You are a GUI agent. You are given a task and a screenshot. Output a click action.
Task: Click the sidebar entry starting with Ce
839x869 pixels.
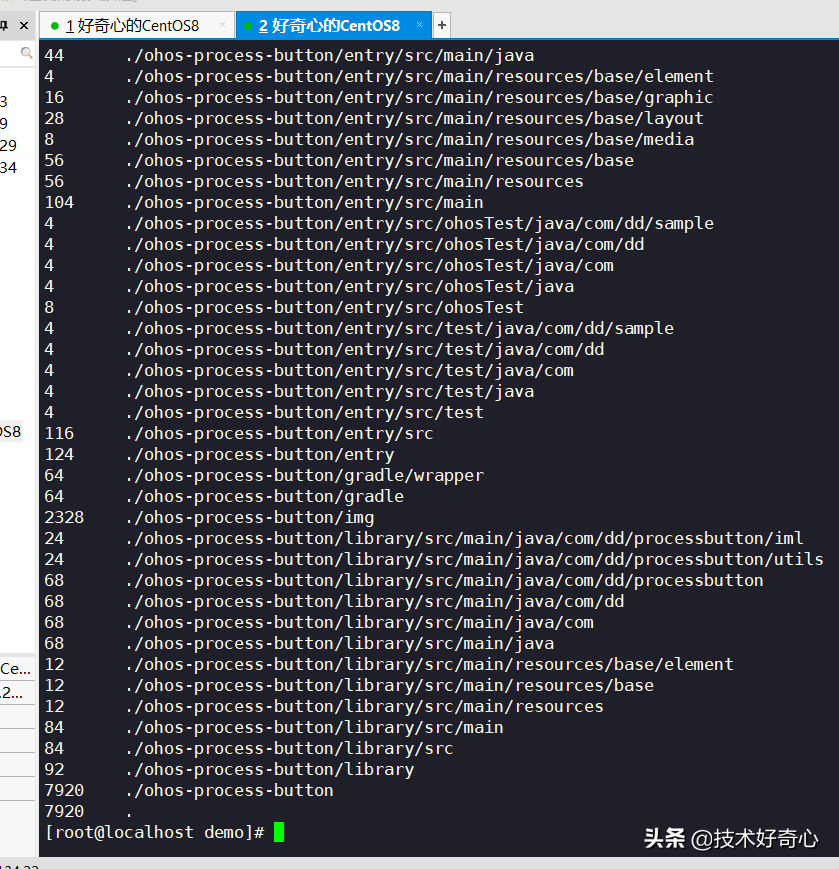pyautogui.click(x=12, y=669)
